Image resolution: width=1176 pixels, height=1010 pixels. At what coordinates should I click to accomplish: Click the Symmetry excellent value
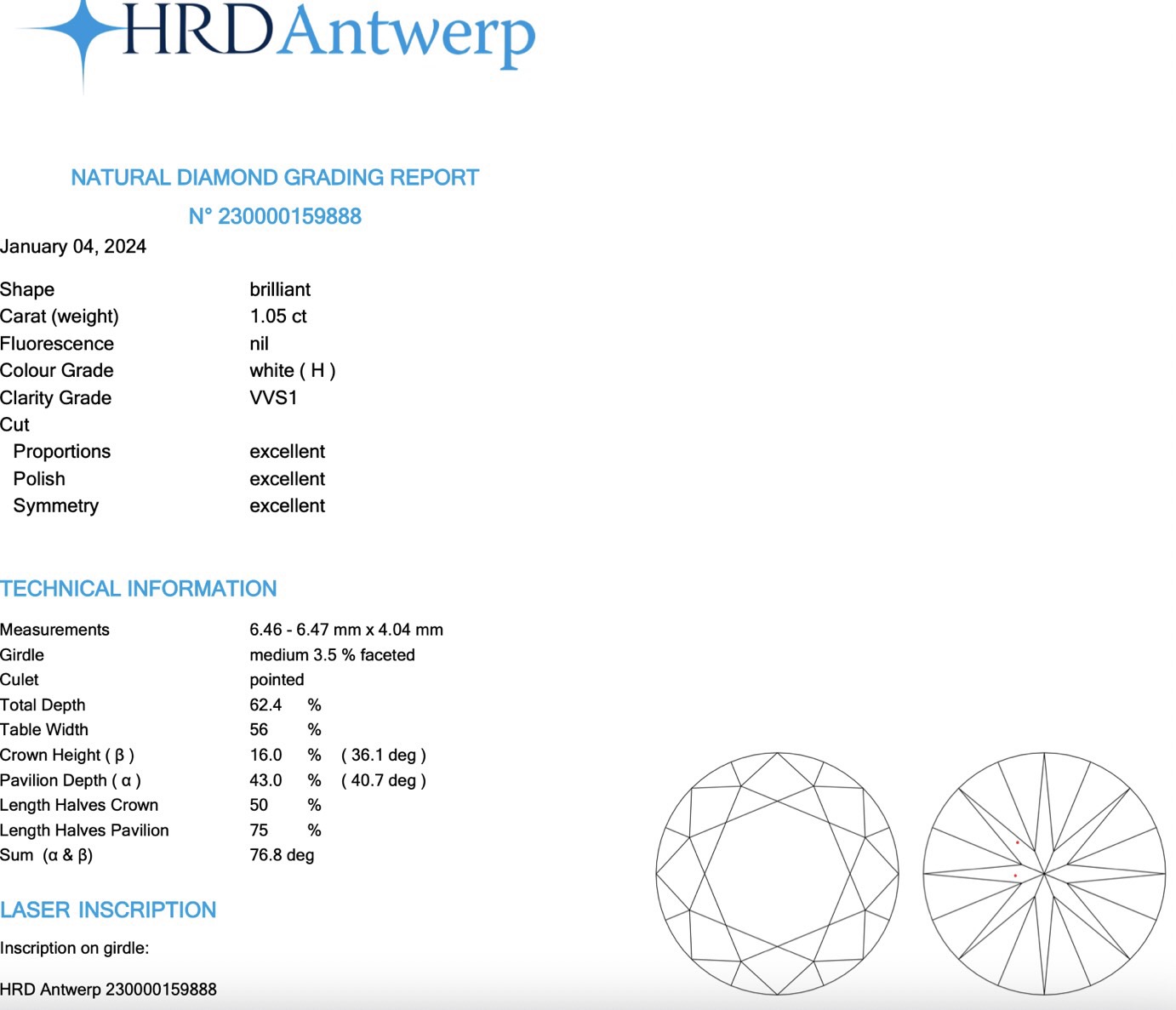click(x=288, y=505)
